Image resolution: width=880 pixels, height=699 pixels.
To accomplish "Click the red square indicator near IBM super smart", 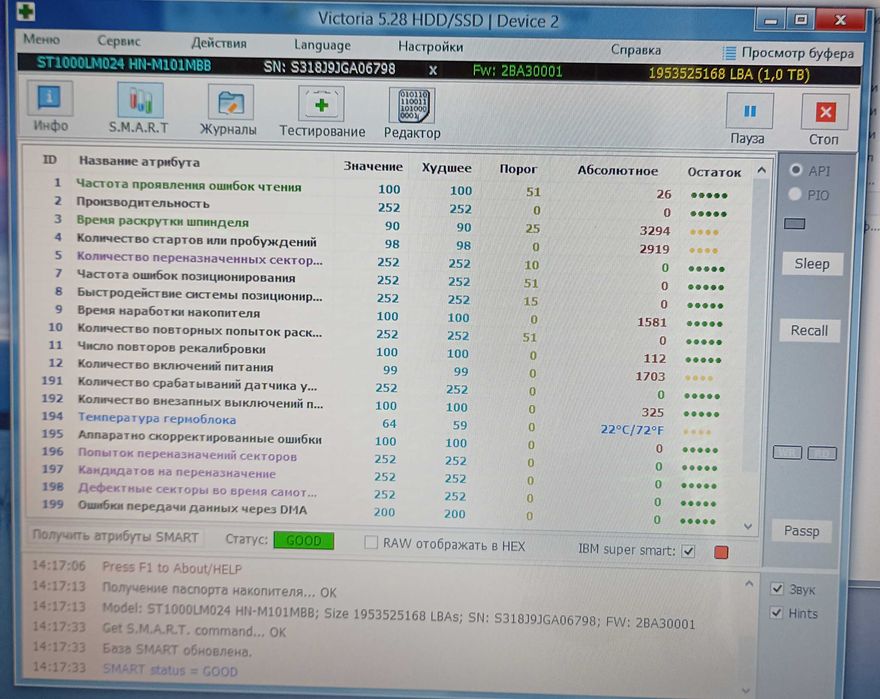I will click(x=721, y=552).
